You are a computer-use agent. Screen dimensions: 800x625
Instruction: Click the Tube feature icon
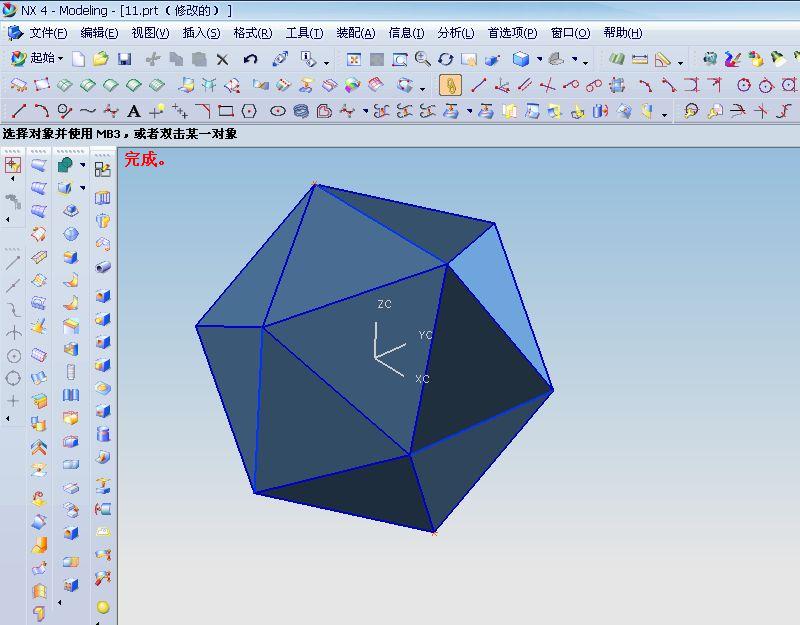103,267
